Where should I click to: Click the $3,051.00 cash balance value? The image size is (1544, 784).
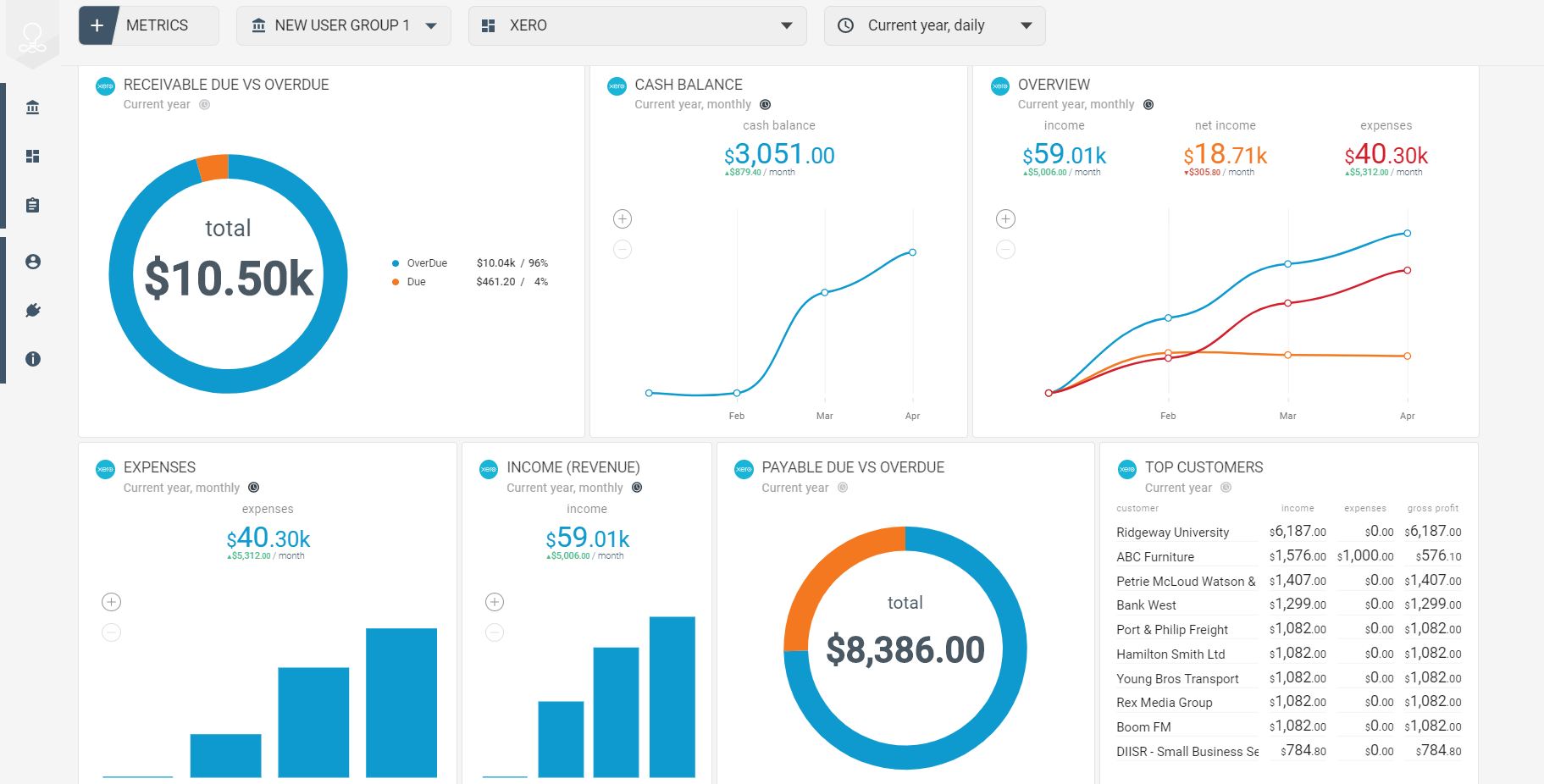click(x=779, y=155)
